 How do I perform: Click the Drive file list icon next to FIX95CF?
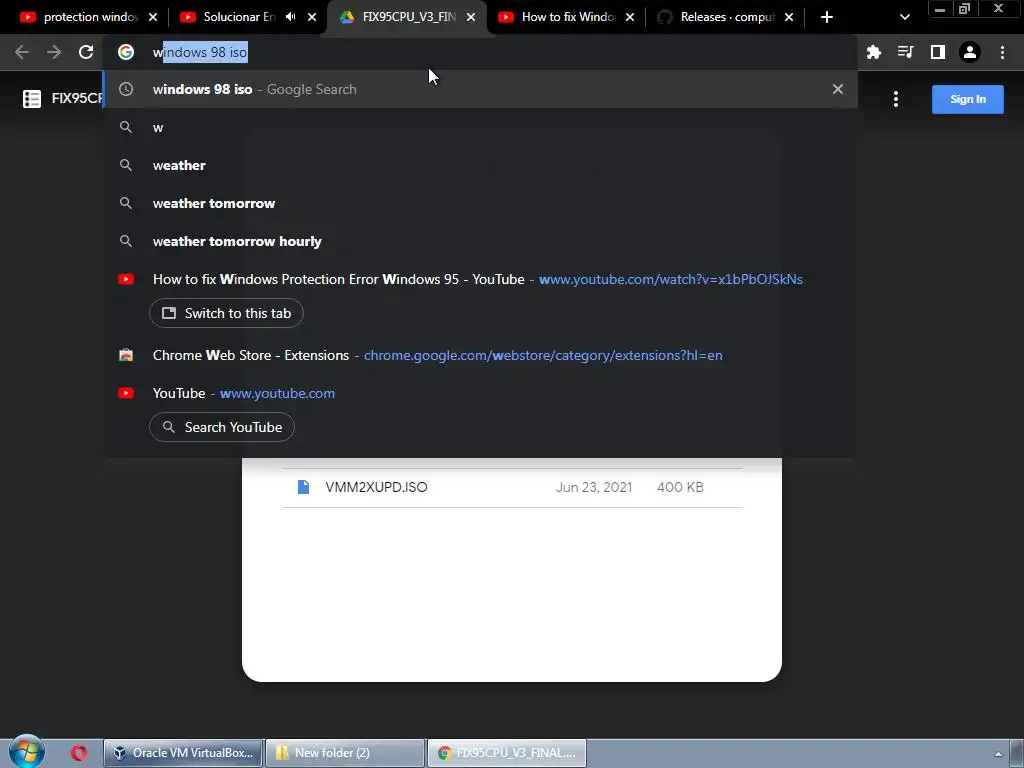click(32, 99)
